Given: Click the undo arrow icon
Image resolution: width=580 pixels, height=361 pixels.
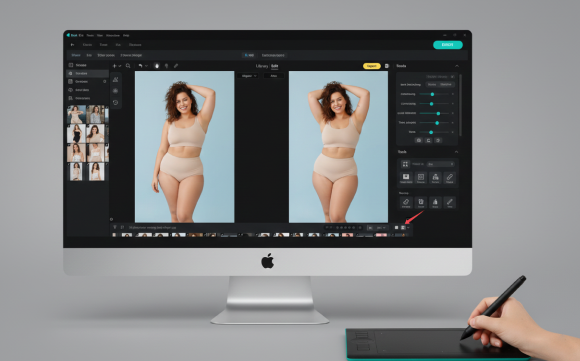Looking at the screenshot, I should point(141,66).
